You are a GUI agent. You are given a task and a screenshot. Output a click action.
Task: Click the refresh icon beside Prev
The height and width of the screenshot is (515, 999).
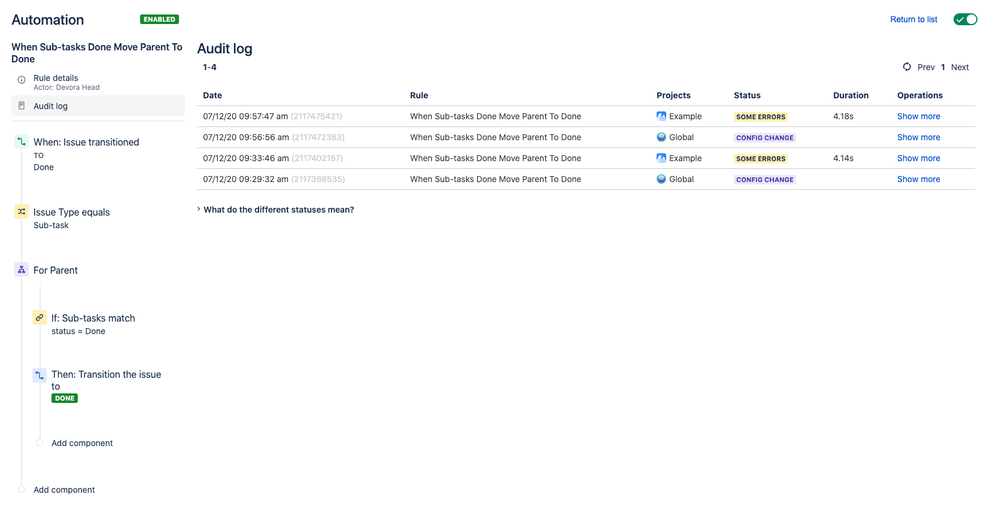[x=907, y=67]
